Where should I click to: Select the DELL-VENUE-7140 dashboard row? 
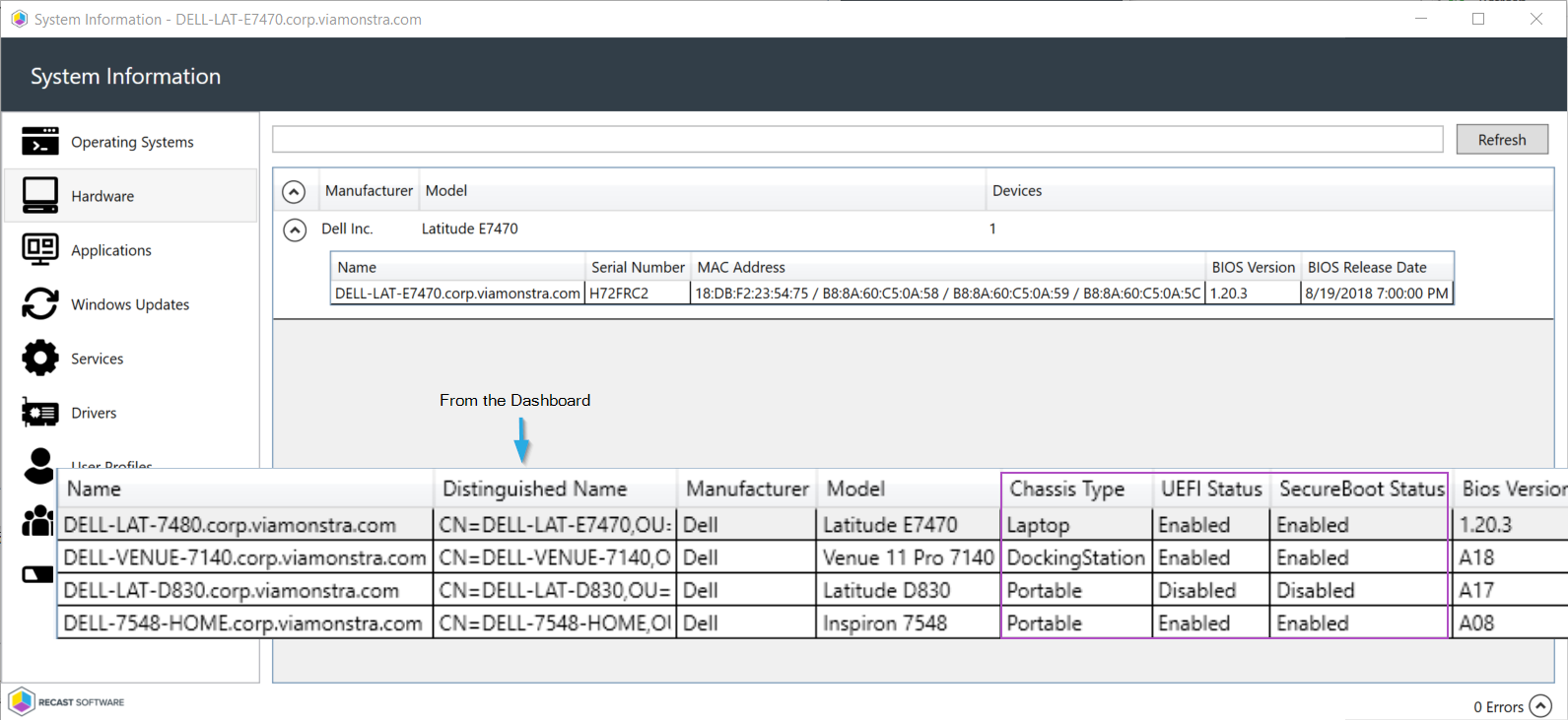point(244,557)
